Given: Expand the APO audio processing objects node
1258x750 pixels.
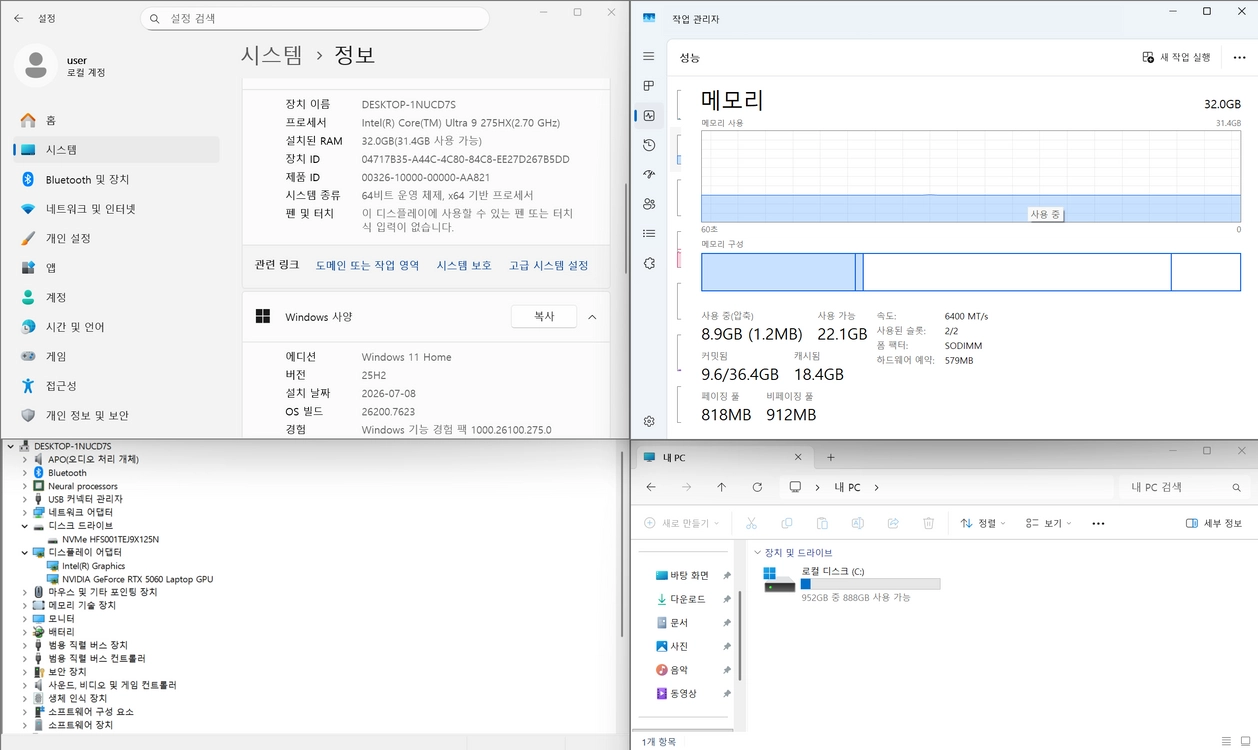Looking at the screenshot, I should point(25,459).
